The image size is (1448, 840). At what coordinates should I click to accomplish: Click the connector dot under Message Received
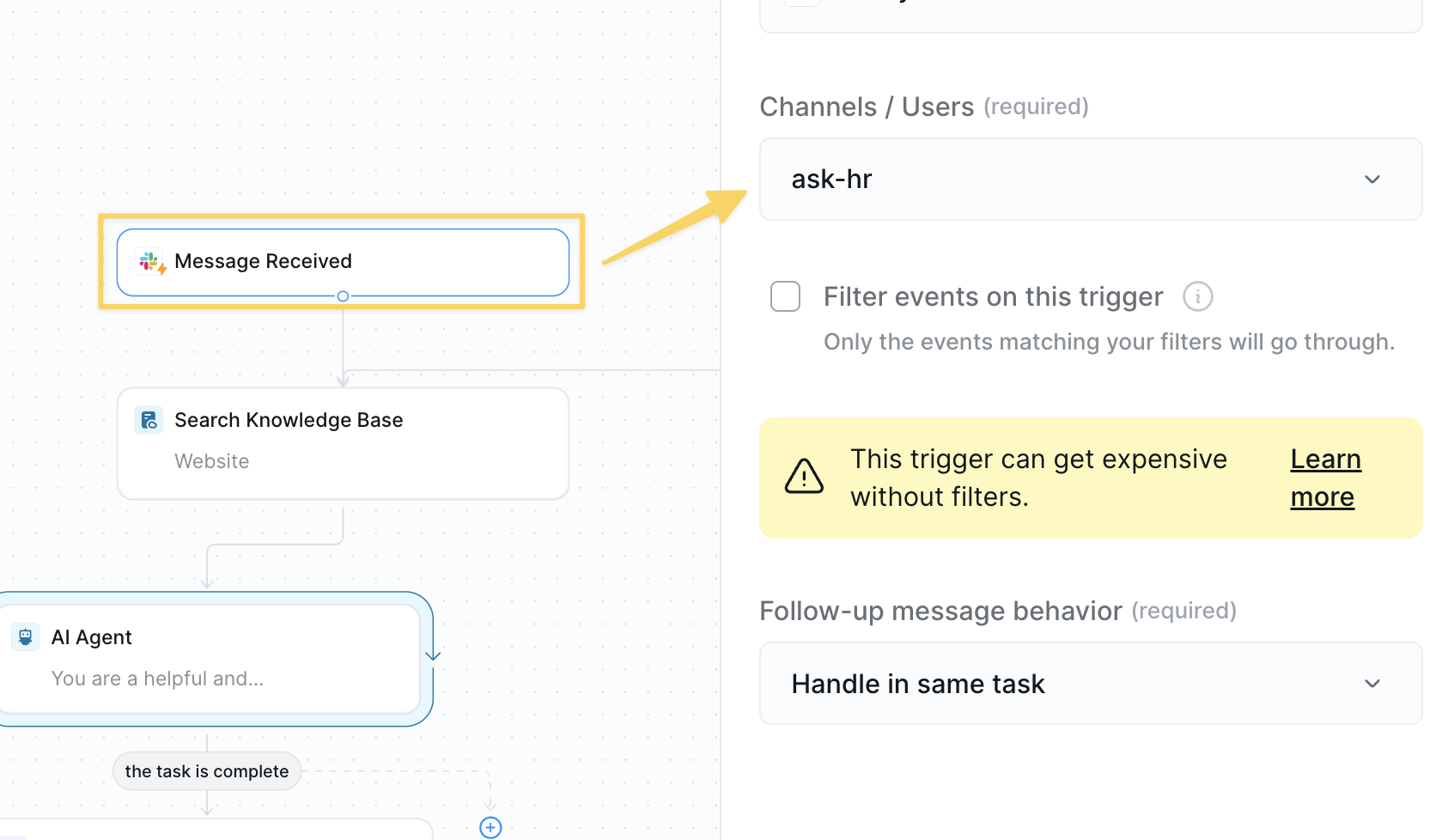343,296
